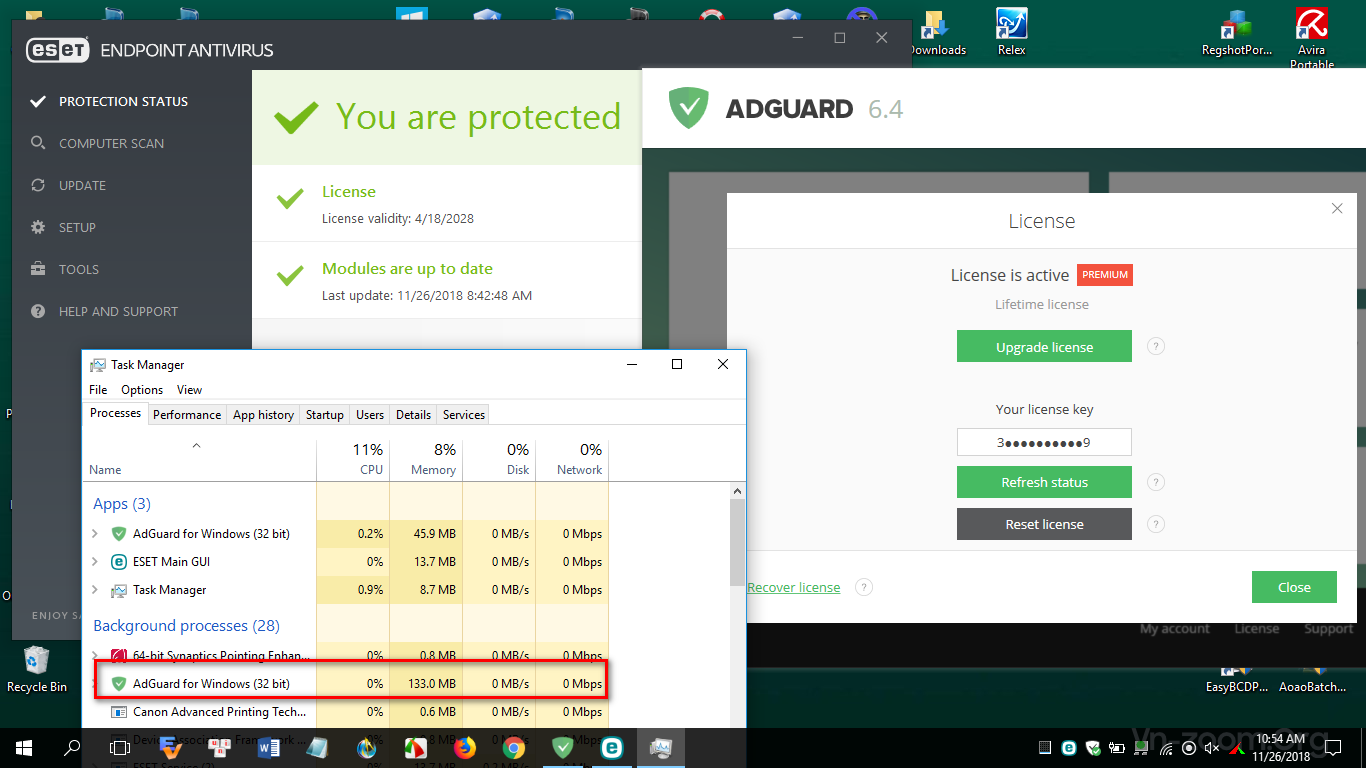Screen dimensions: 1366x768
Task: Open the File menu in Task Manager
Action: click(98, 390)
